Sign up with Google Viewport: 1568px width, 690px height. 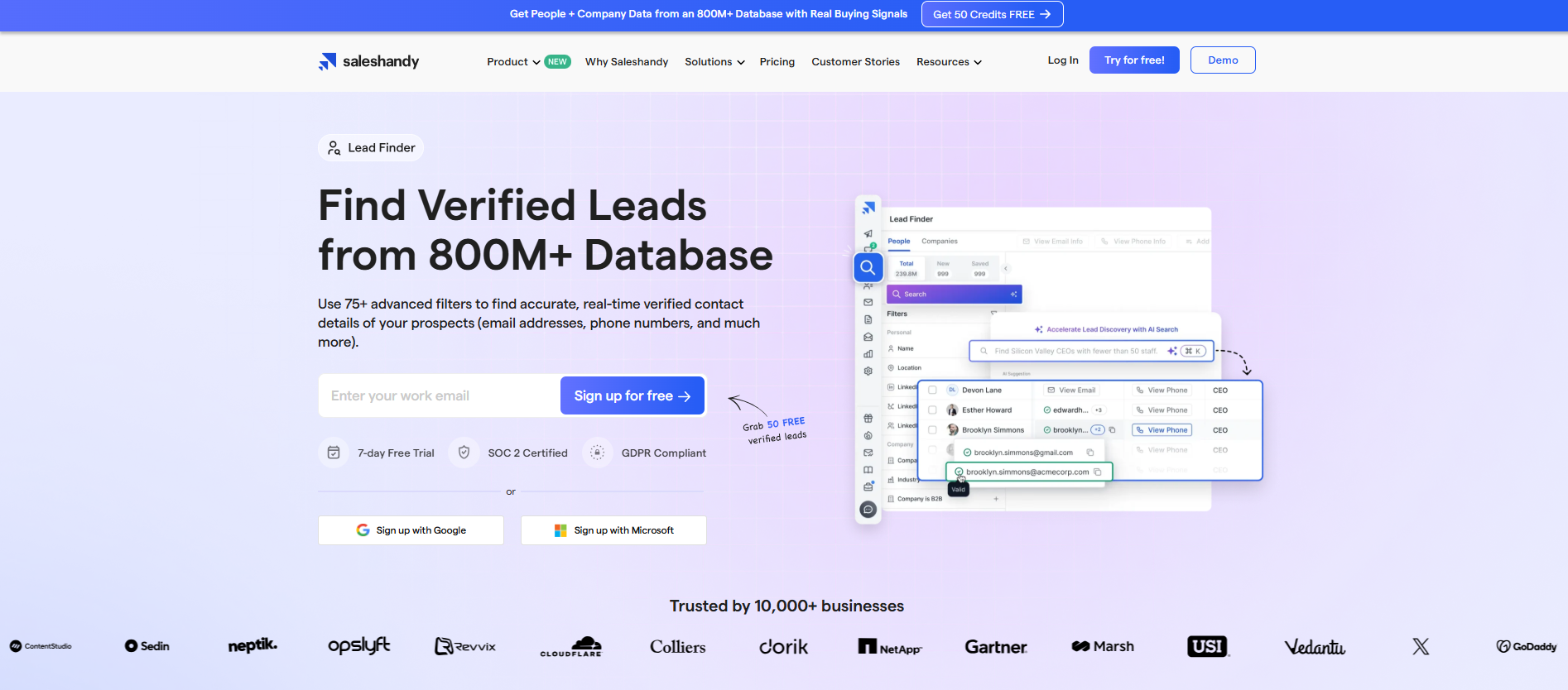(411, 530)
